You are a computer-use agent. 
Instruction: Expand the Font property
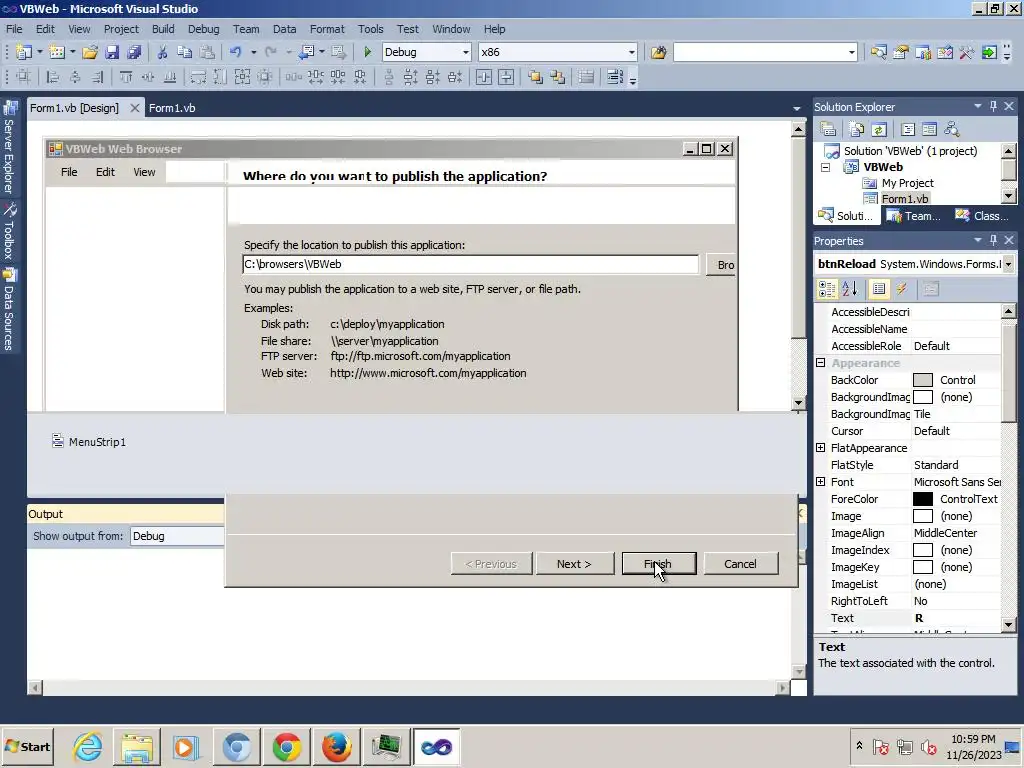[821, 481]
